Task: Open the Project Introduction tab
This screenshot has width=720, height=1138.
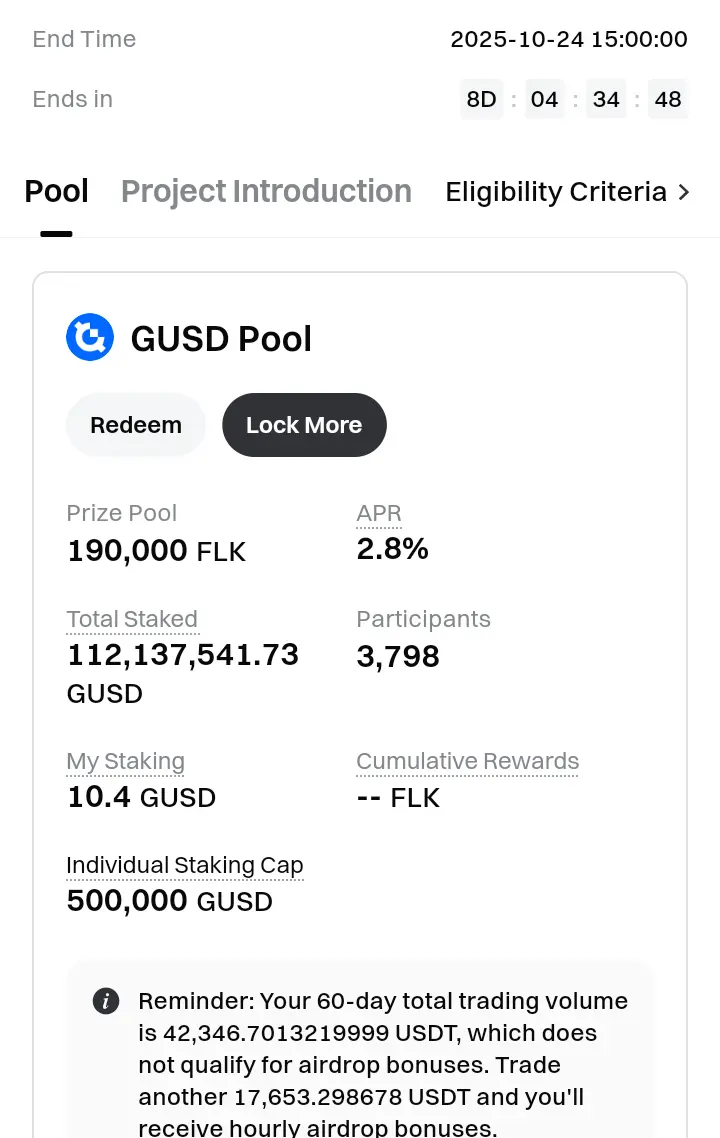Action: click(x=266, y=191)
